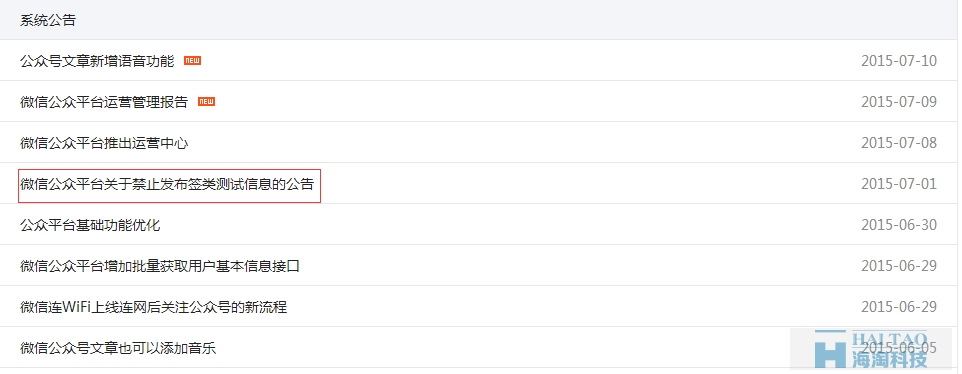Open the 微信公众平台推出运营中心 announcement

tap(104, 143)
